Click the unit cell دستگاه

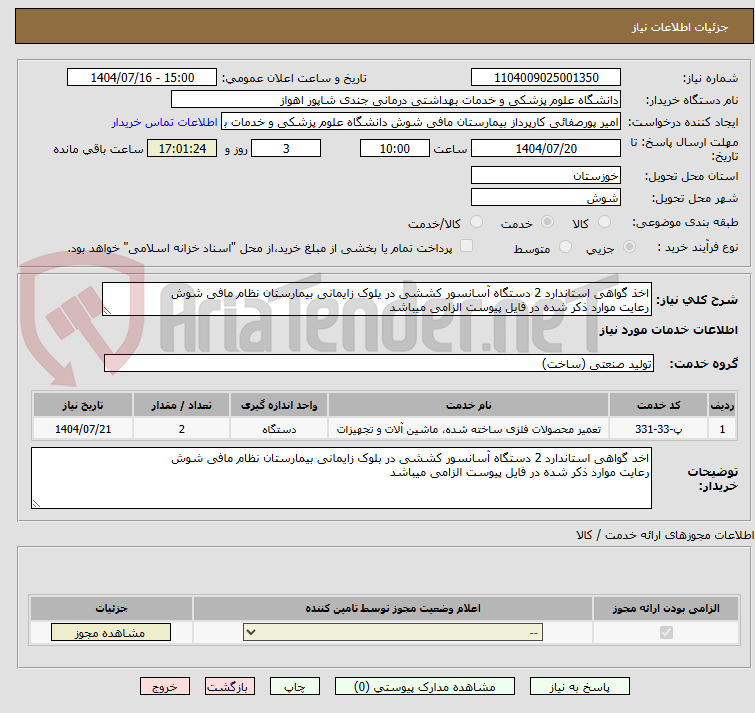pos(279,428)
